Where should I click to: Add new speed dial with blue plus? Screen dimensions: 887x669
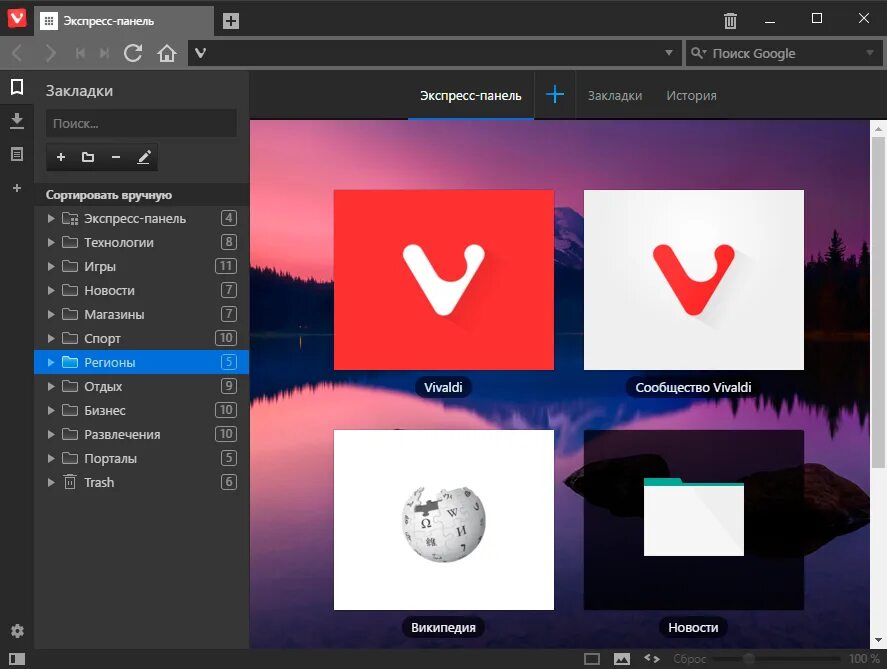[555, 94]
